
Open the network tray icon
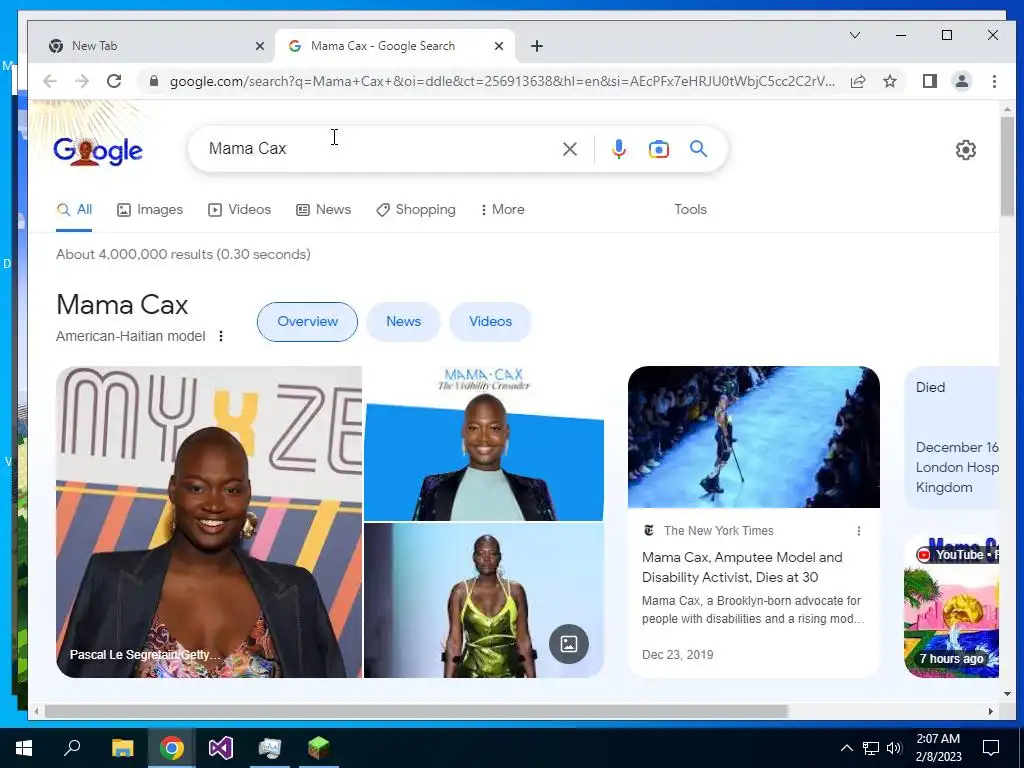click(871, 748)
